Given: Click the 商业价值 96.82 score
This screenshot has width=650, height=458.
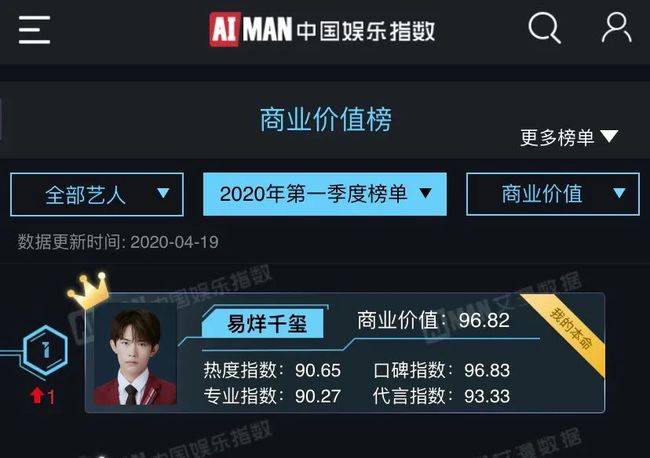Looking at the screenshot, I should click(433, 320).
